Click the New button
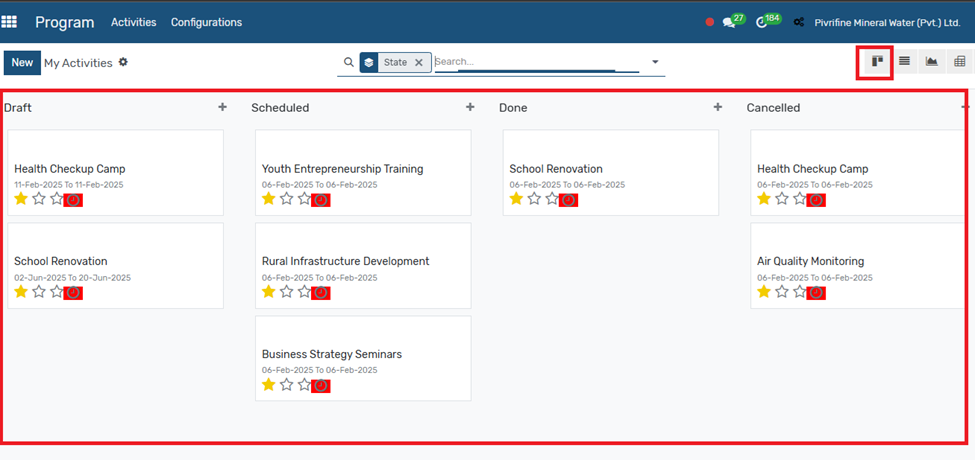 tap(22, 63)
